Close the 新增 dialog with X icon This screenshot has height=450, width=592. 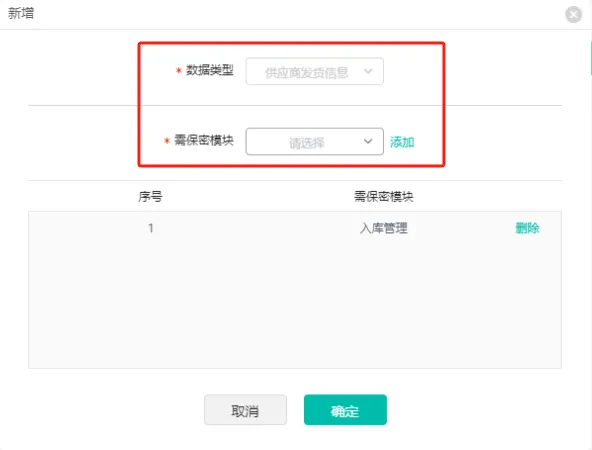[x=573, y=14]
